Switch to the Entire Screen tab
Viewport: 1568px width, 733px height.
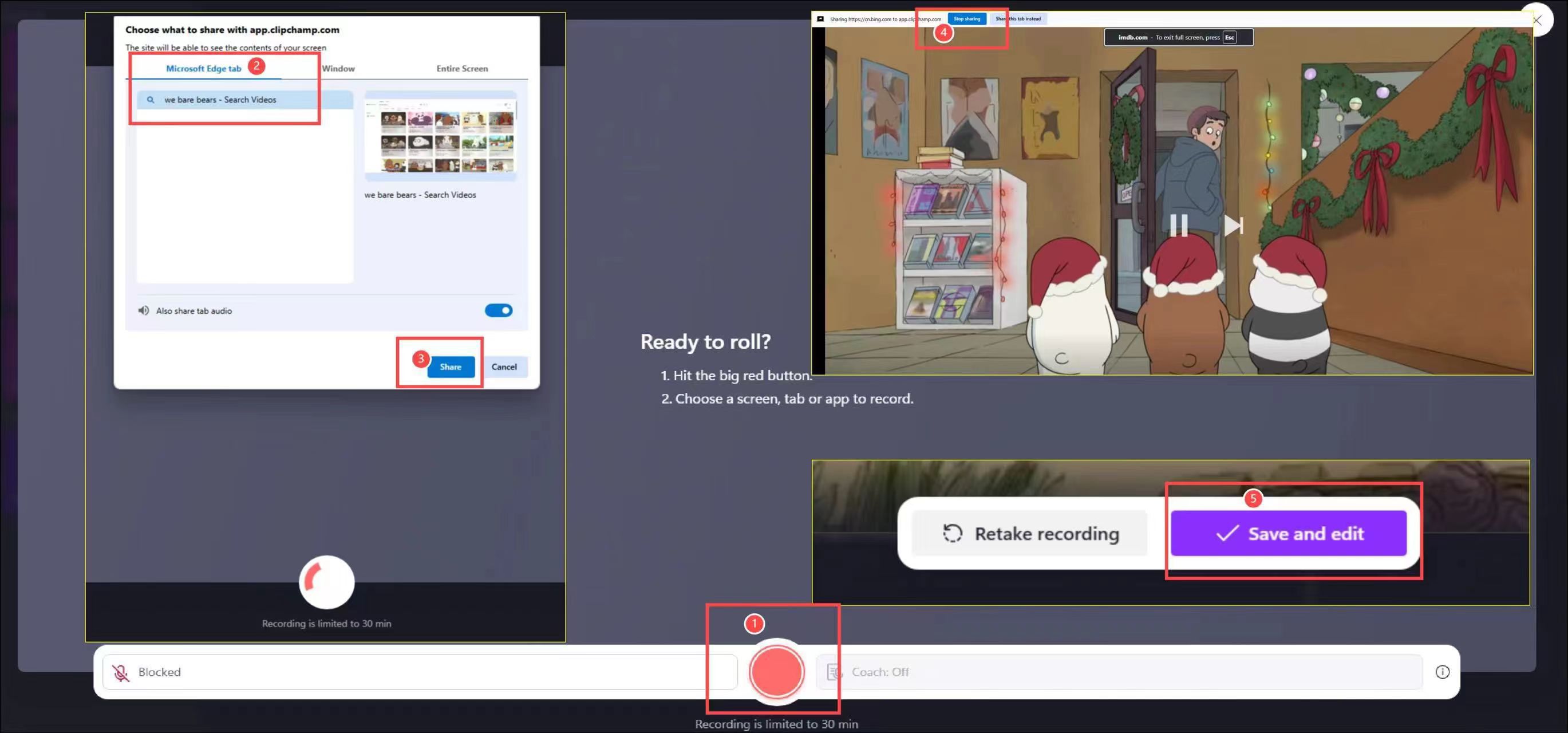(462, 68)
